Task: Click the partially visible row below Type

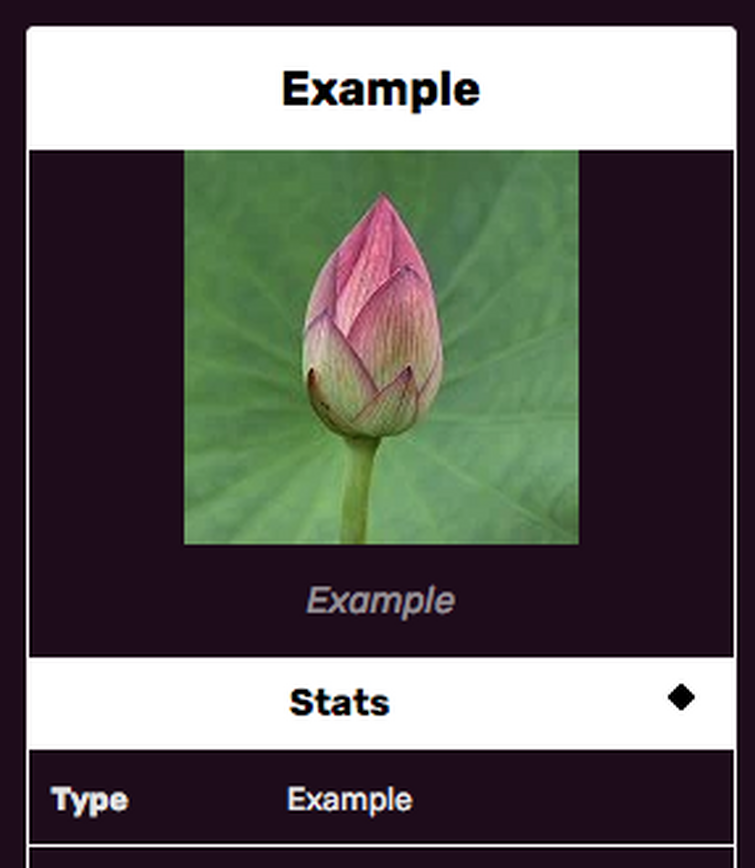Action: (381, 857)
